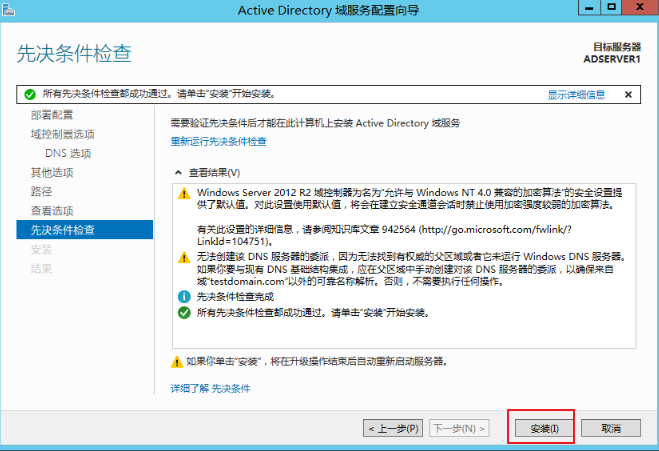
Task: Go back with 上一步(P) button
Action: [393, 428]
